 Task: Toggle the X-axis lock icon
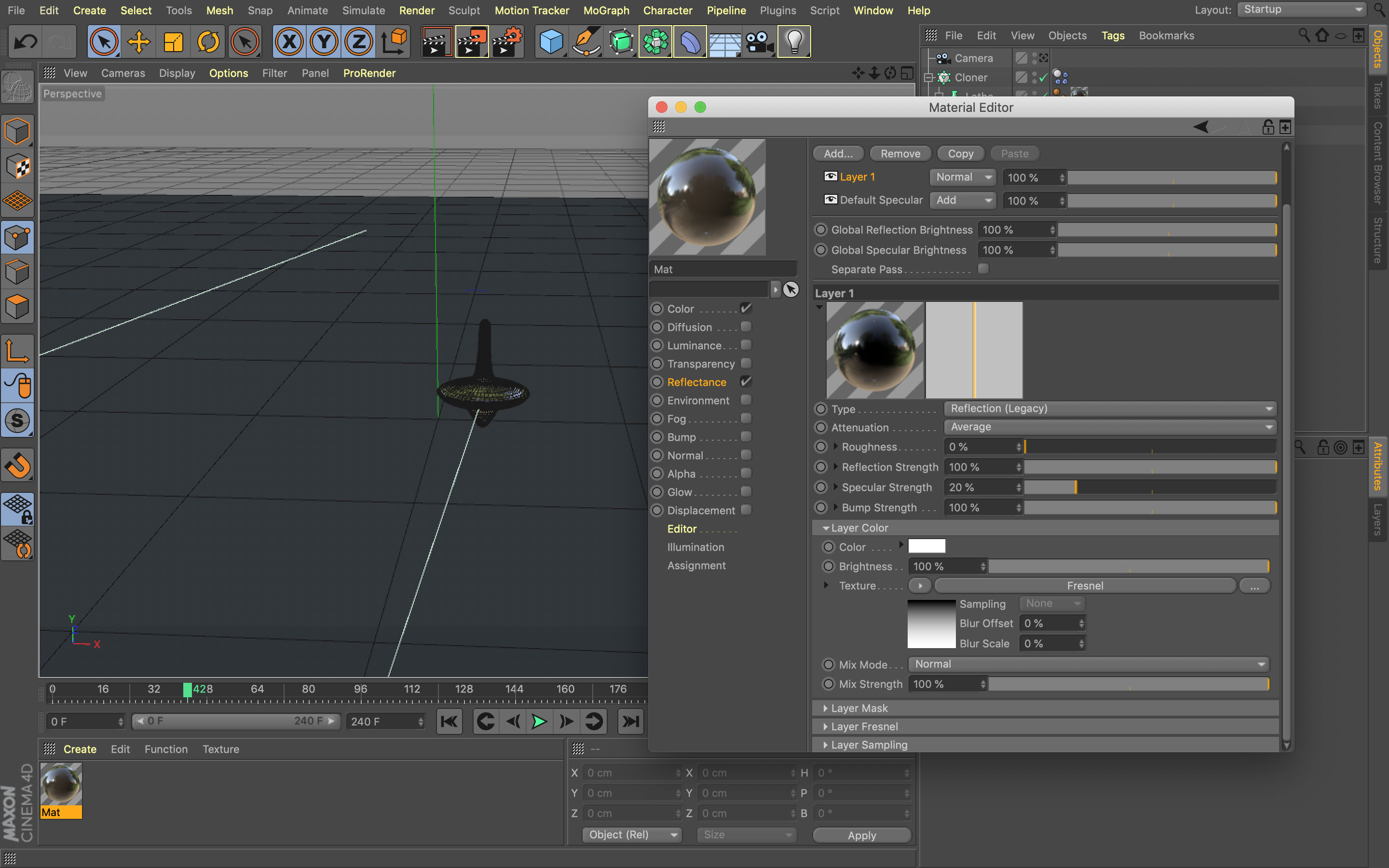pyautogui.click(x=289, y=42)
